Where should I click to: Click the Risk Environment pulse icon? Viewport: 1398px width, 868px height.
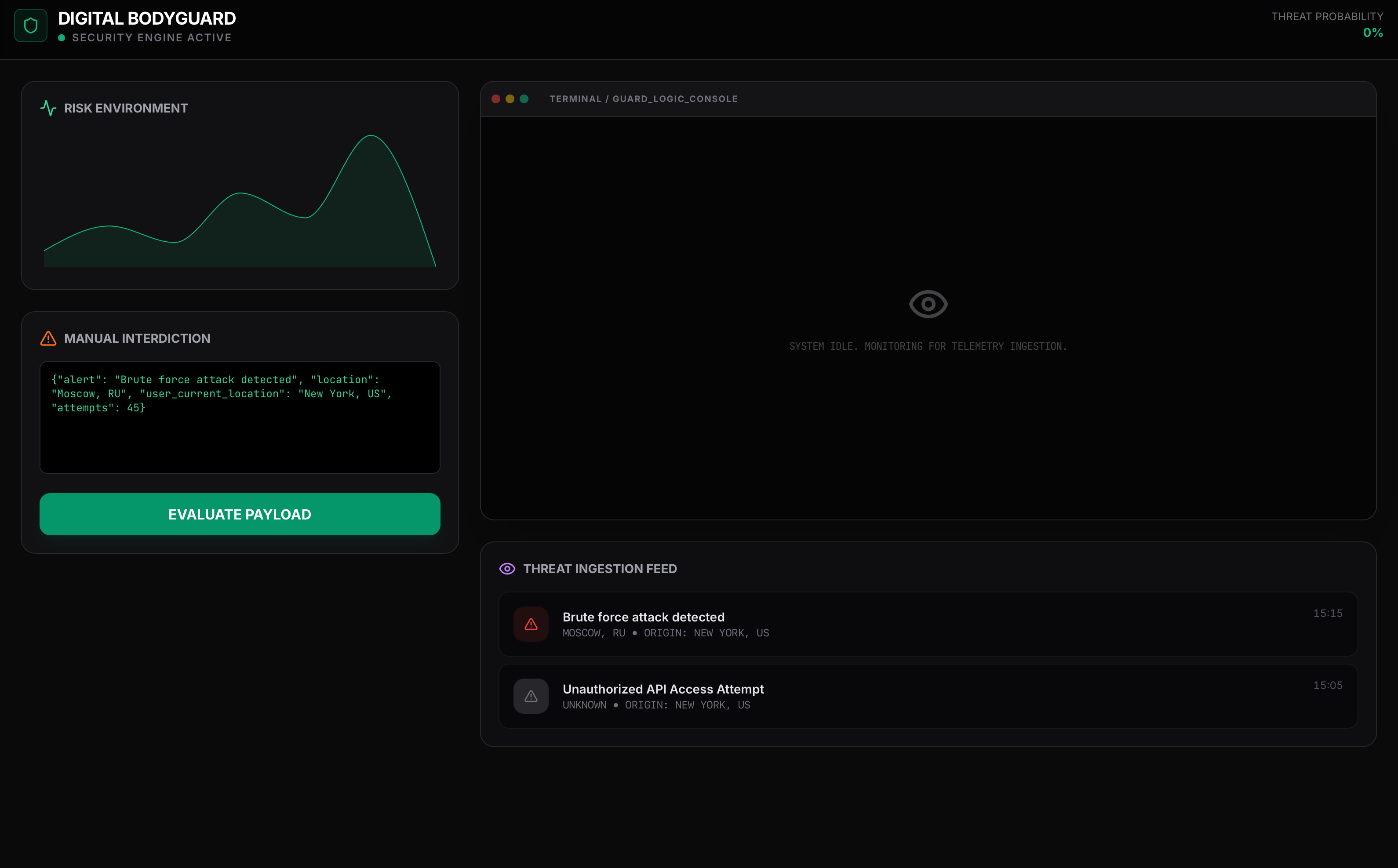pyautogui.click(x=48, y=108)
